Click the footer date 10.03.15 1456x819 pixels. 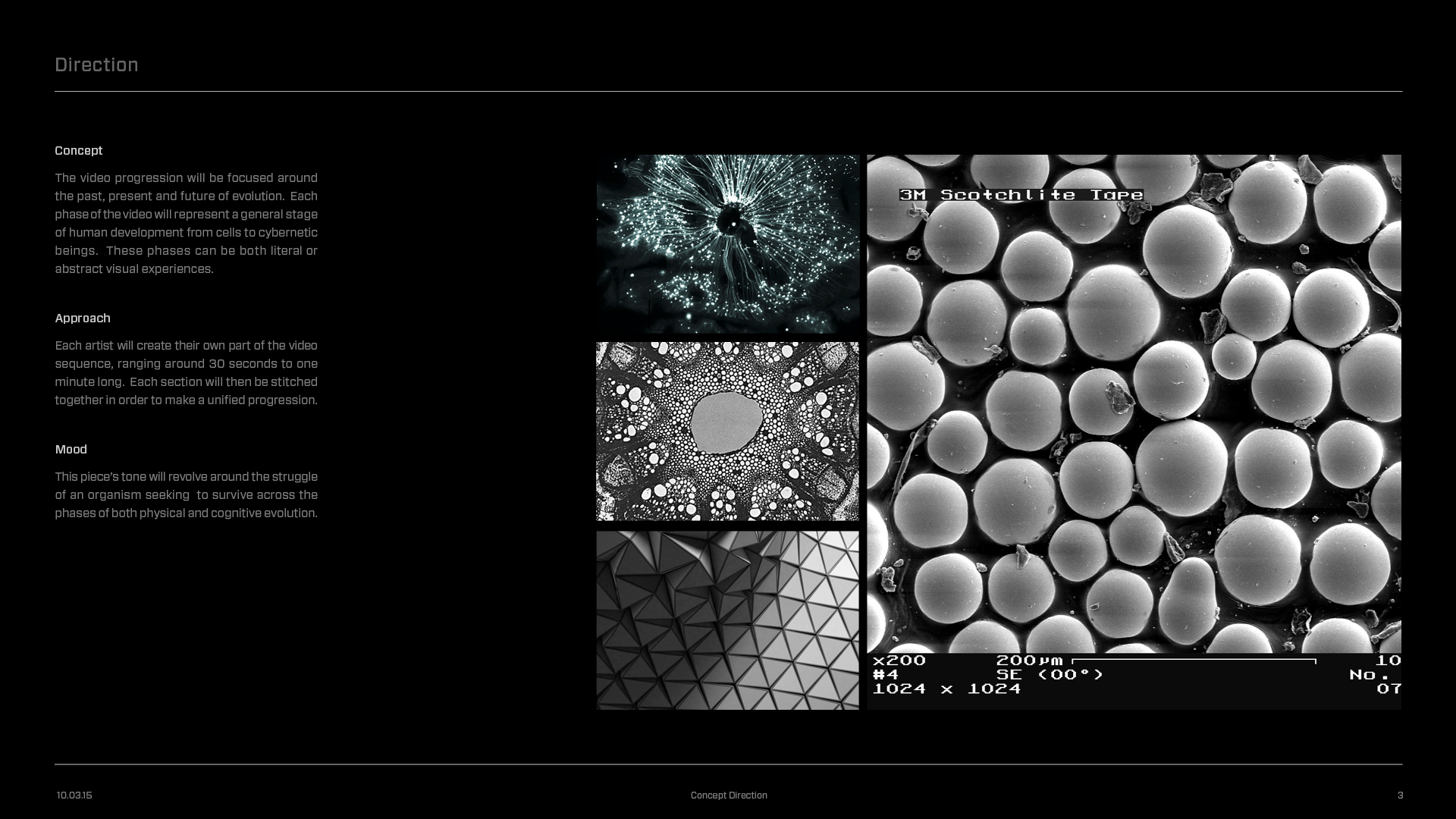pyautogui.click(x=74, y=795)
